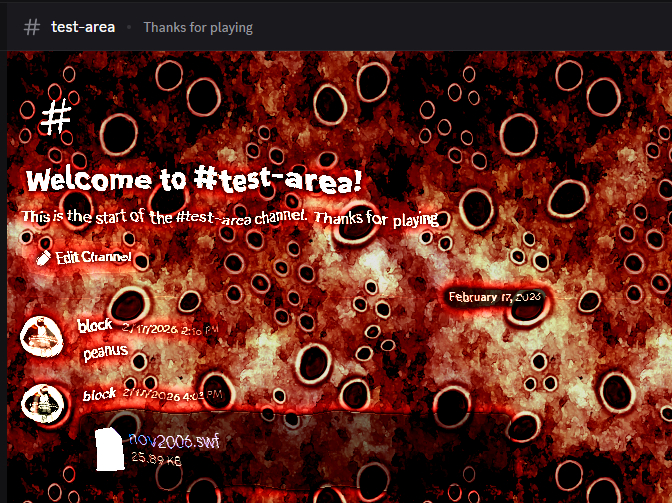This screenshot has height=503, width=672.
Task: Click the hash icon in the channel header
Action: click(x=32, y=27)
